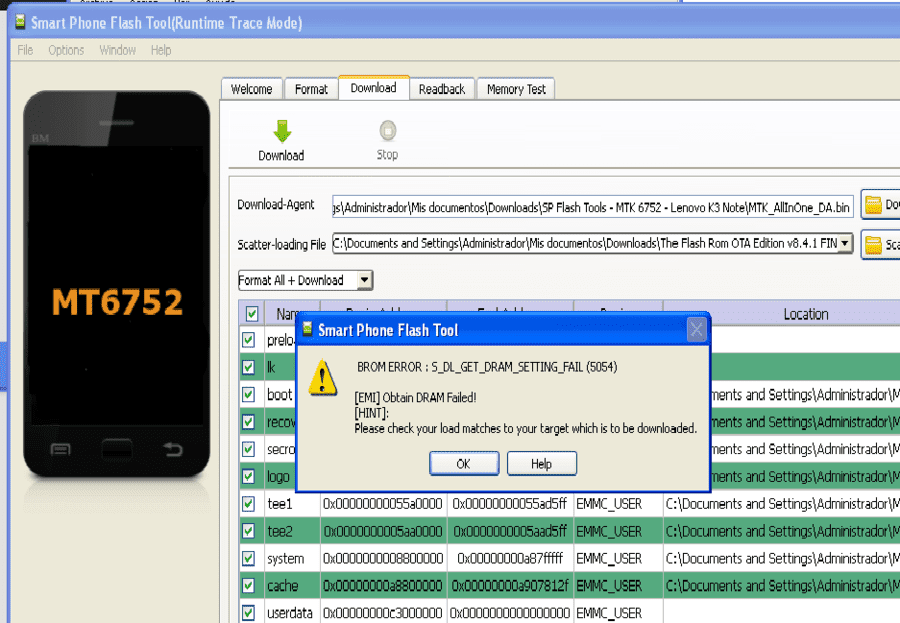The image size is (900, 623).
Task: Click Help button in the error dialog
Action: click(541, 463)
